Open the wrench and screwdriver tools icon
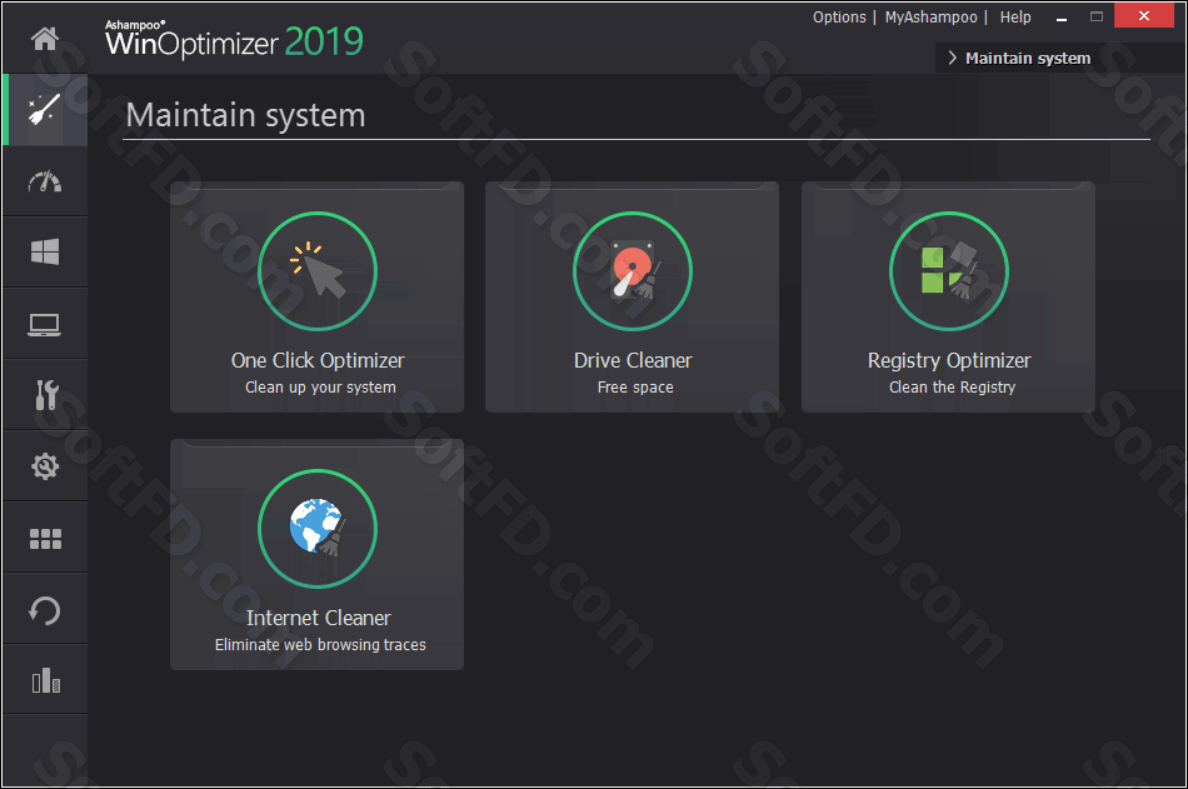 (x=46, y=395)
